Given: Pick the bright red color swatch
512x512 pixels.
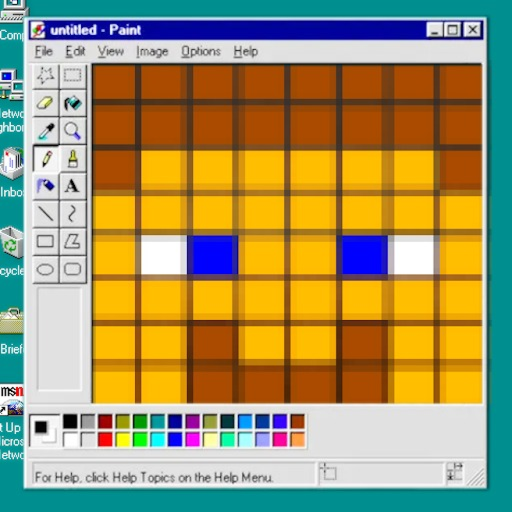Looking at the screenshot, I should coord(105,440).
